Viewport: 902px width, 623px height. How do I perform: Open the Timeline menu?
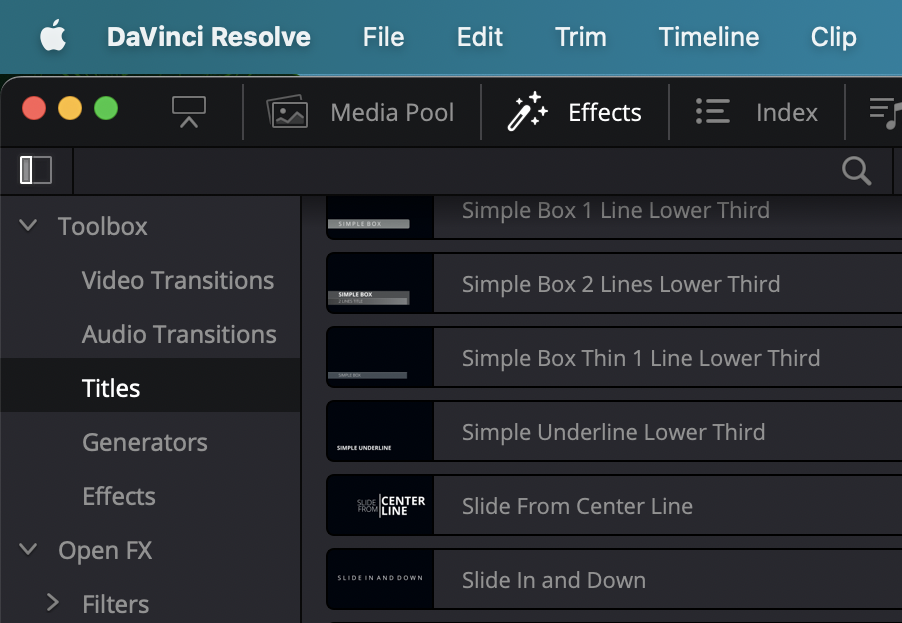point(709,37)
